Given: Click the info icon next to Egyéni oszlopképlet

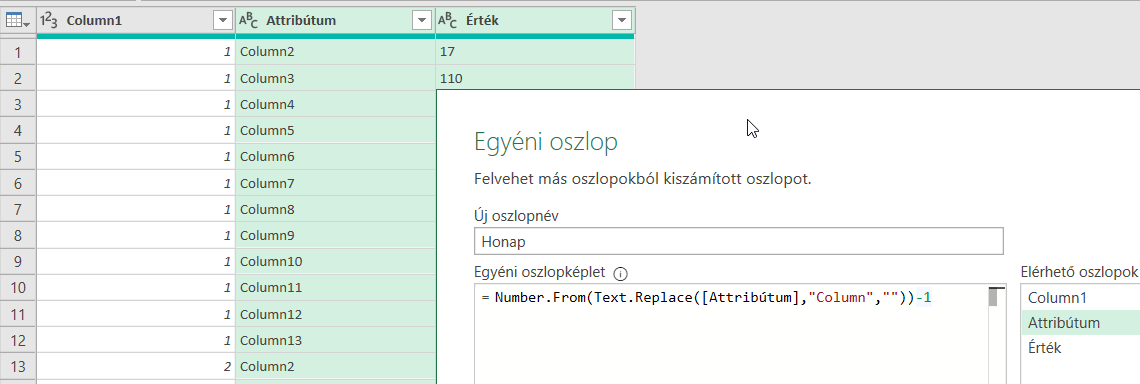Looking at the screenshot, I should tap(620, 274).
